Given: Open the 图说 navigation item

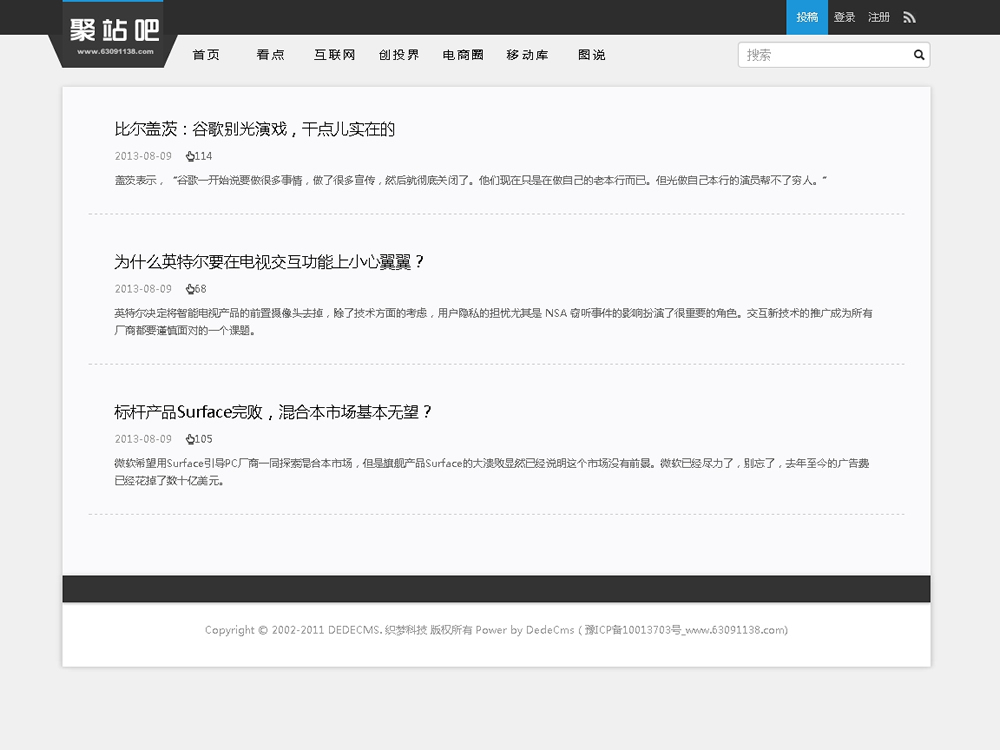Looking at the screenshot, I should 592,55.
